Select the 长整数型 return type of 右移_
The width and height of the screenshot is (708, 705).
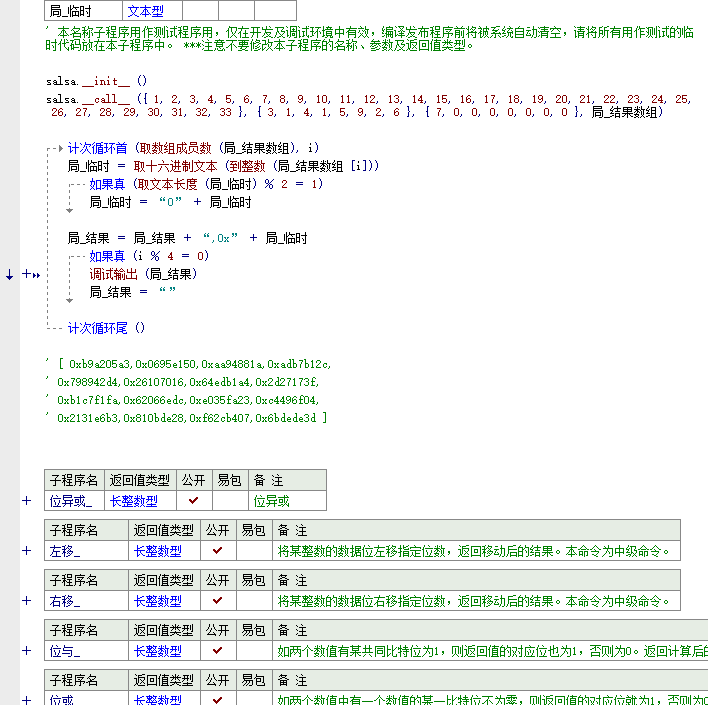coord(164,601)
